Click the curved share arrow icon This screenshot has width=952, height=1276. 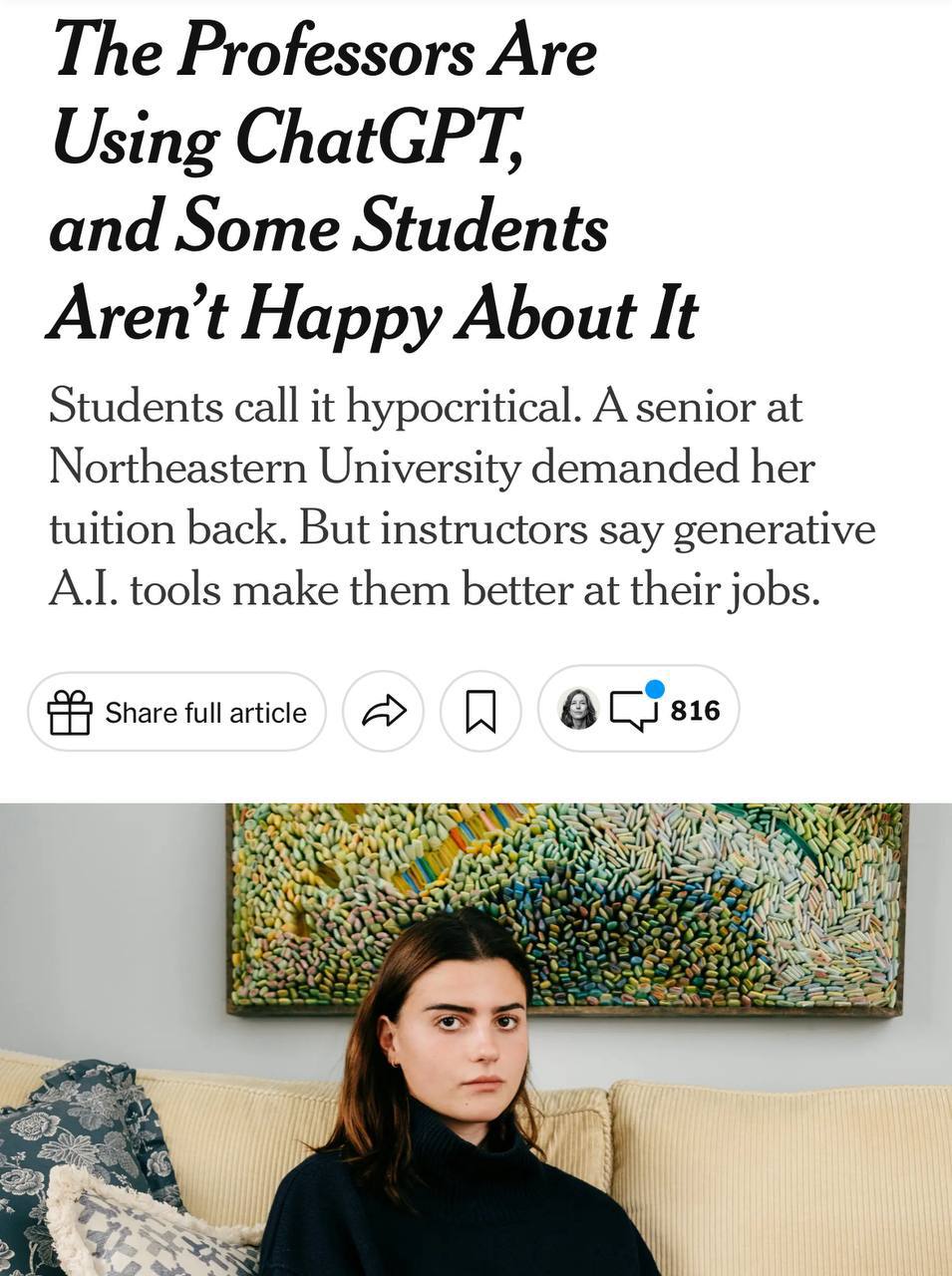[x=383, y=711]
